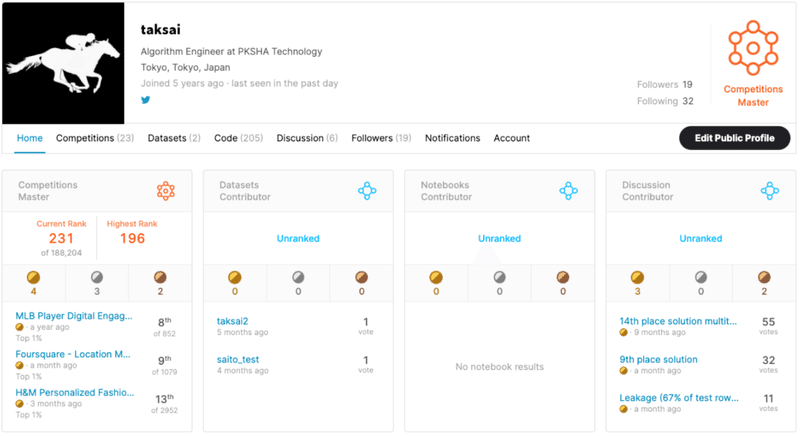800x436 pixels.
Task: Click the Current Rank 231 value
Action: pos(61,238)
